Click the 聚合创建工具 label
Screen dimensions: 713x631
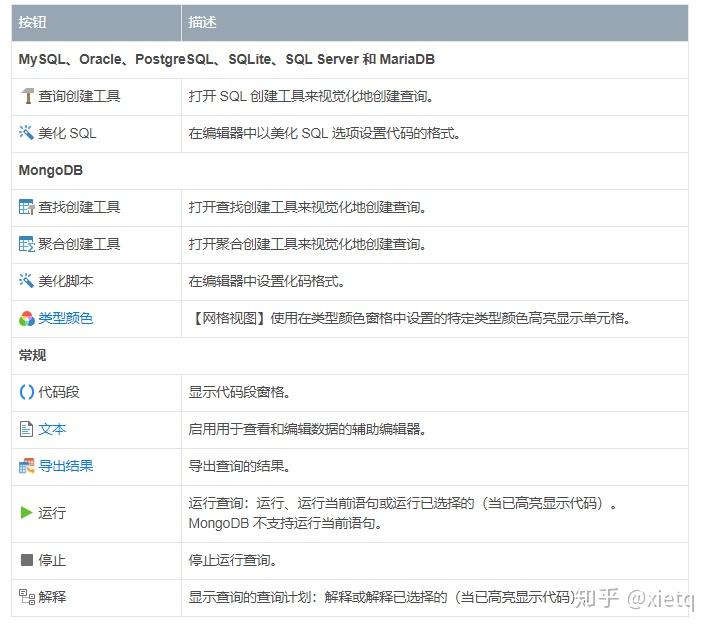(79, 244)
